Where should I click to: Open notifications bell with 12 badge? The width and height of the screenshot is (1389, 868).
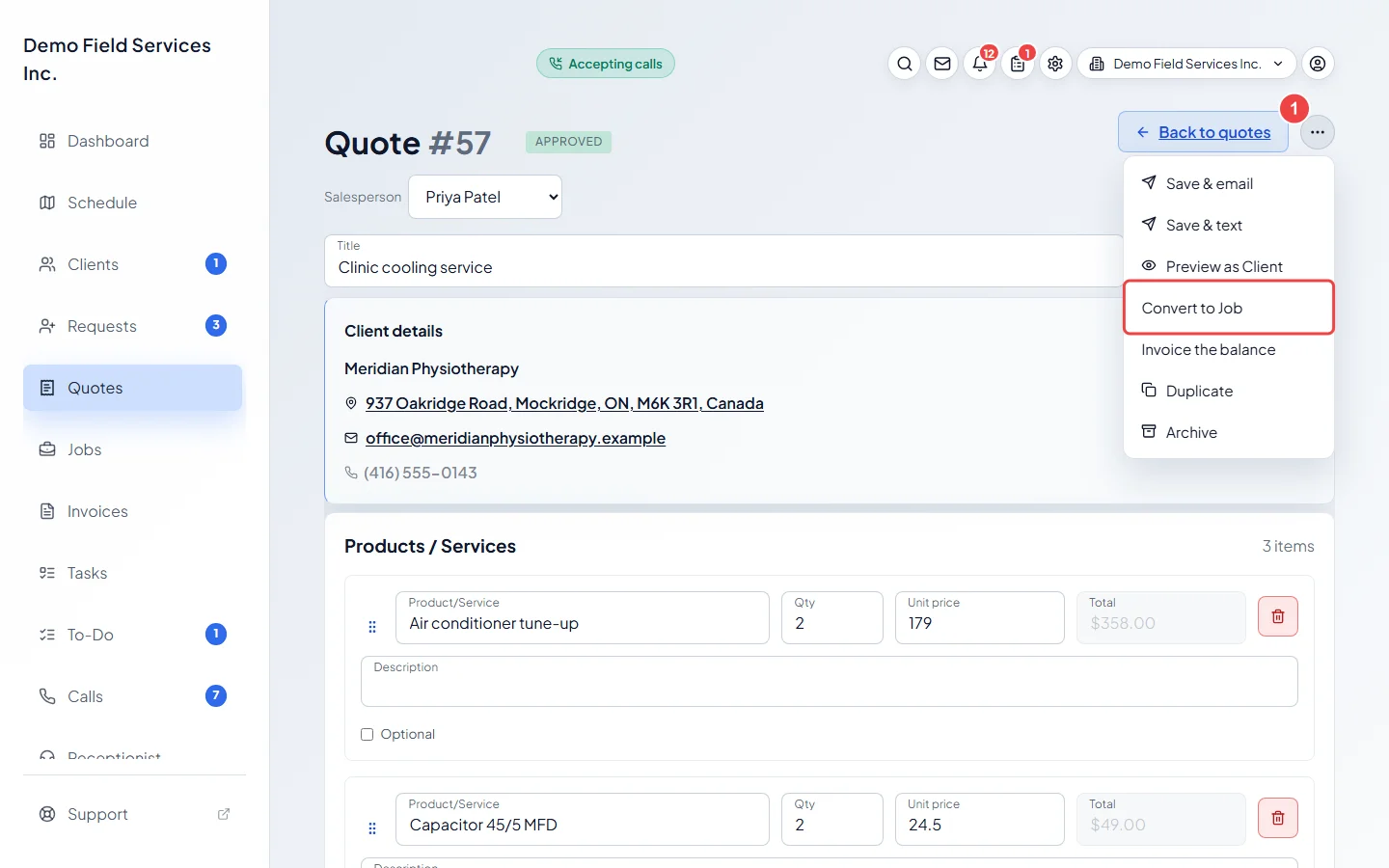[x=980, y=64]
